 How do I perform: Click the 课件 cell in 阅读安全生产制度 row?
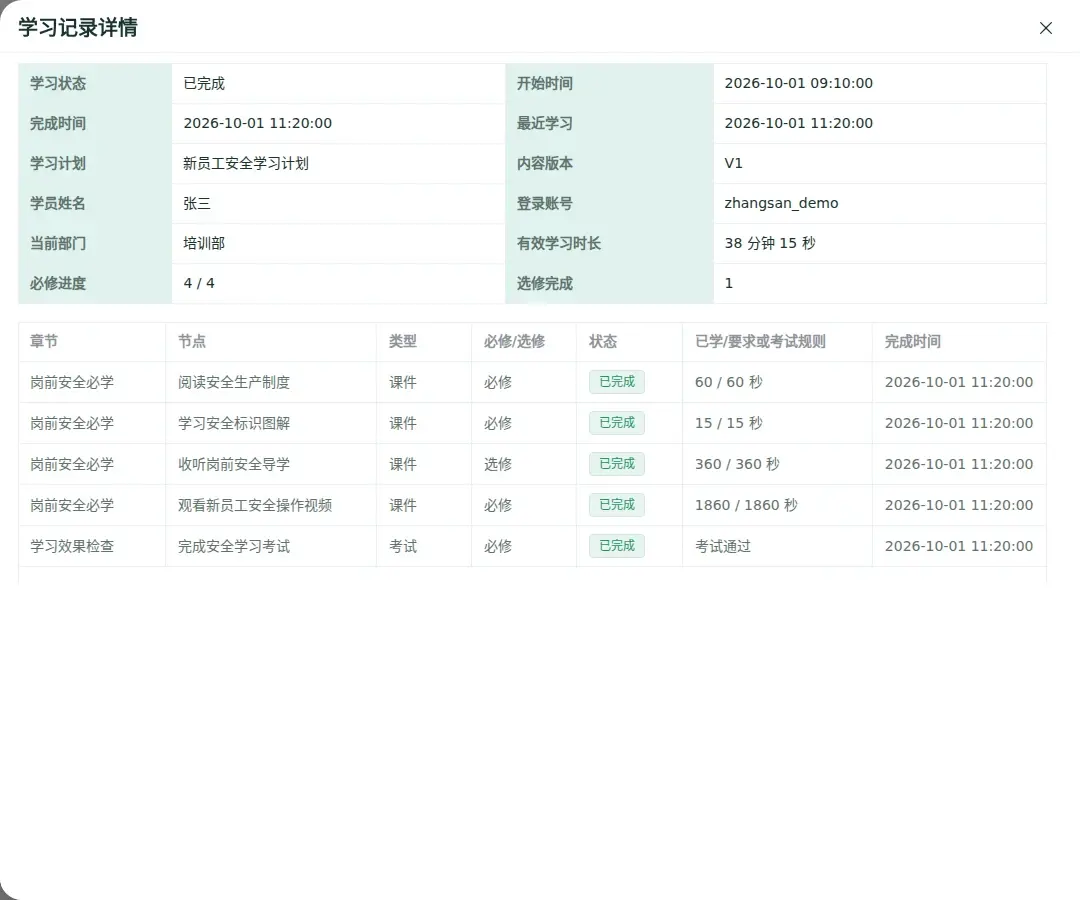424,382
